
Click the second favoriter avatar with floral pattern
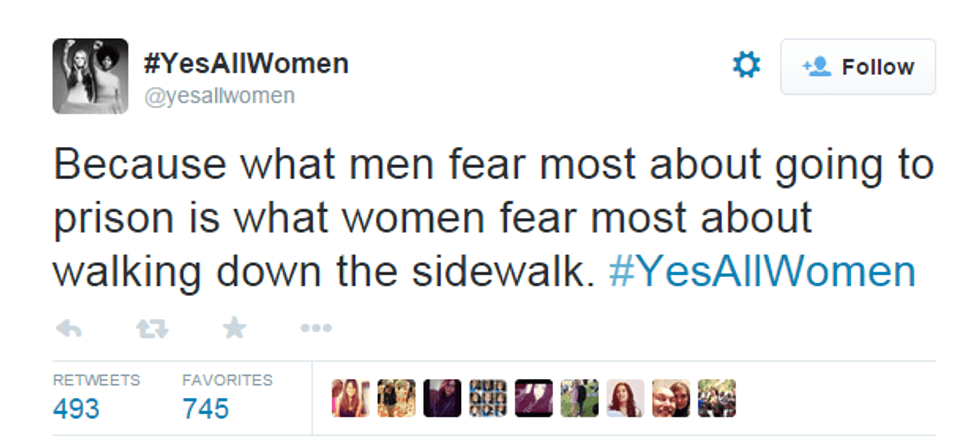[397, 398]
